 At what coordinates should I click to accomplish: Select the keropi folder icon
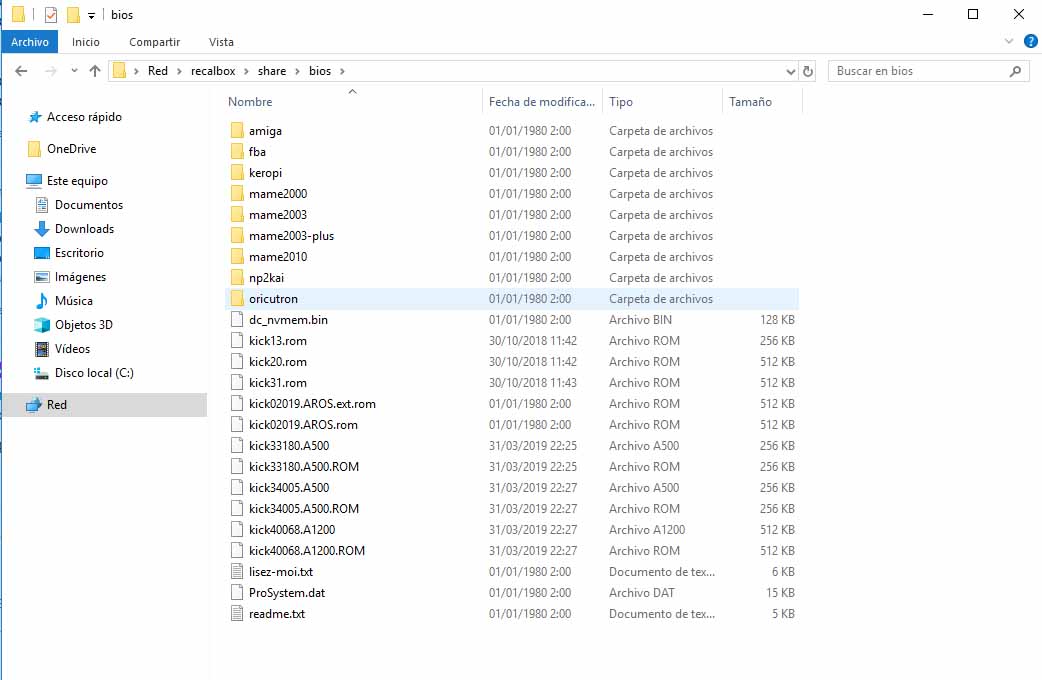237,173
